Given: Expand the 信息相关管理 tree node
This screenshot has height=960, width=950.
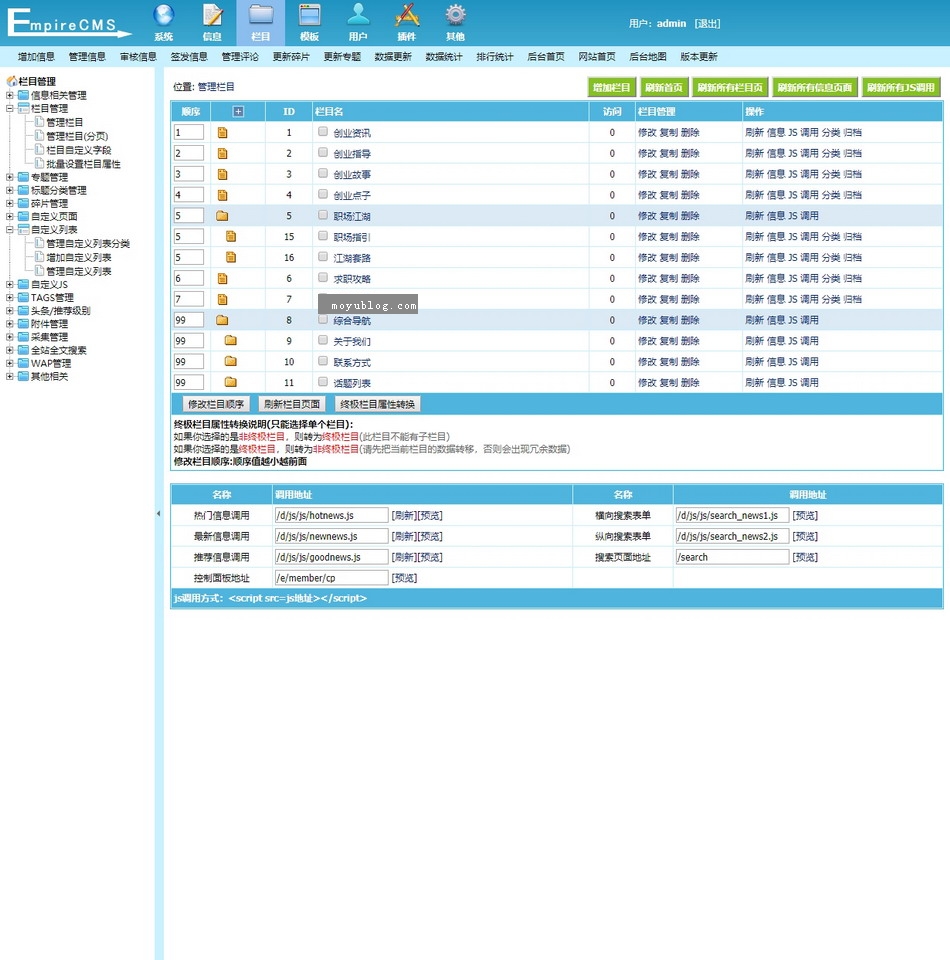Looking at the screenshot, I should tap(10, 95).
